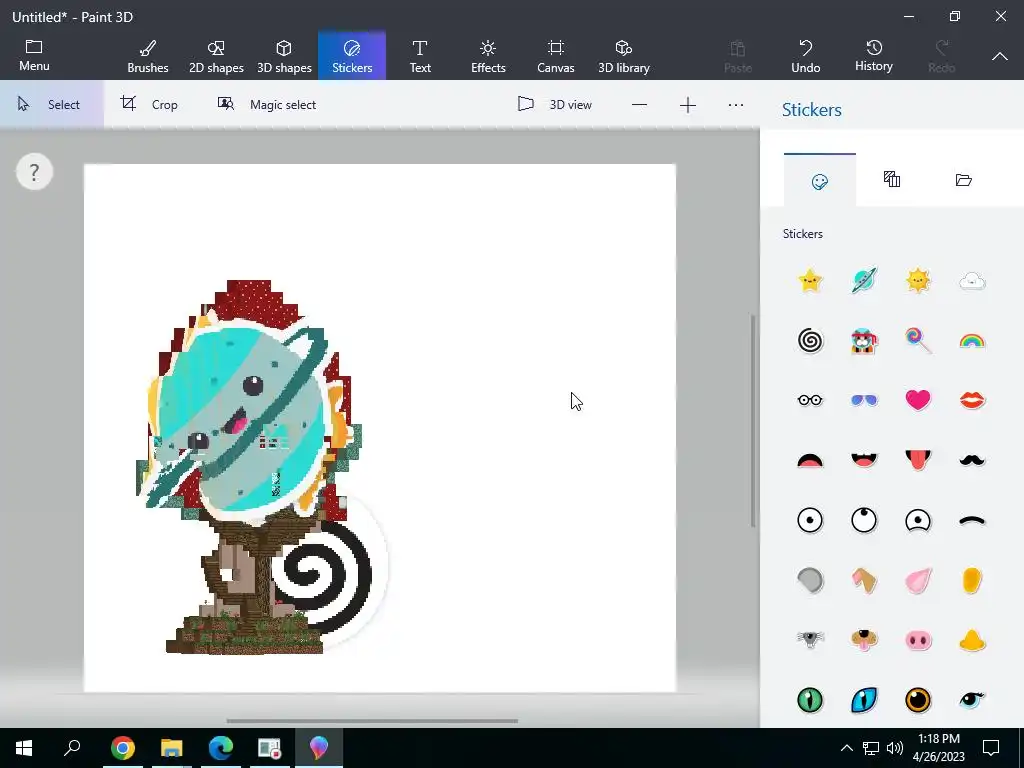Pick the centered-pupil eye sticker
This screenshot has height=768, width=1024.
[810, 520]
